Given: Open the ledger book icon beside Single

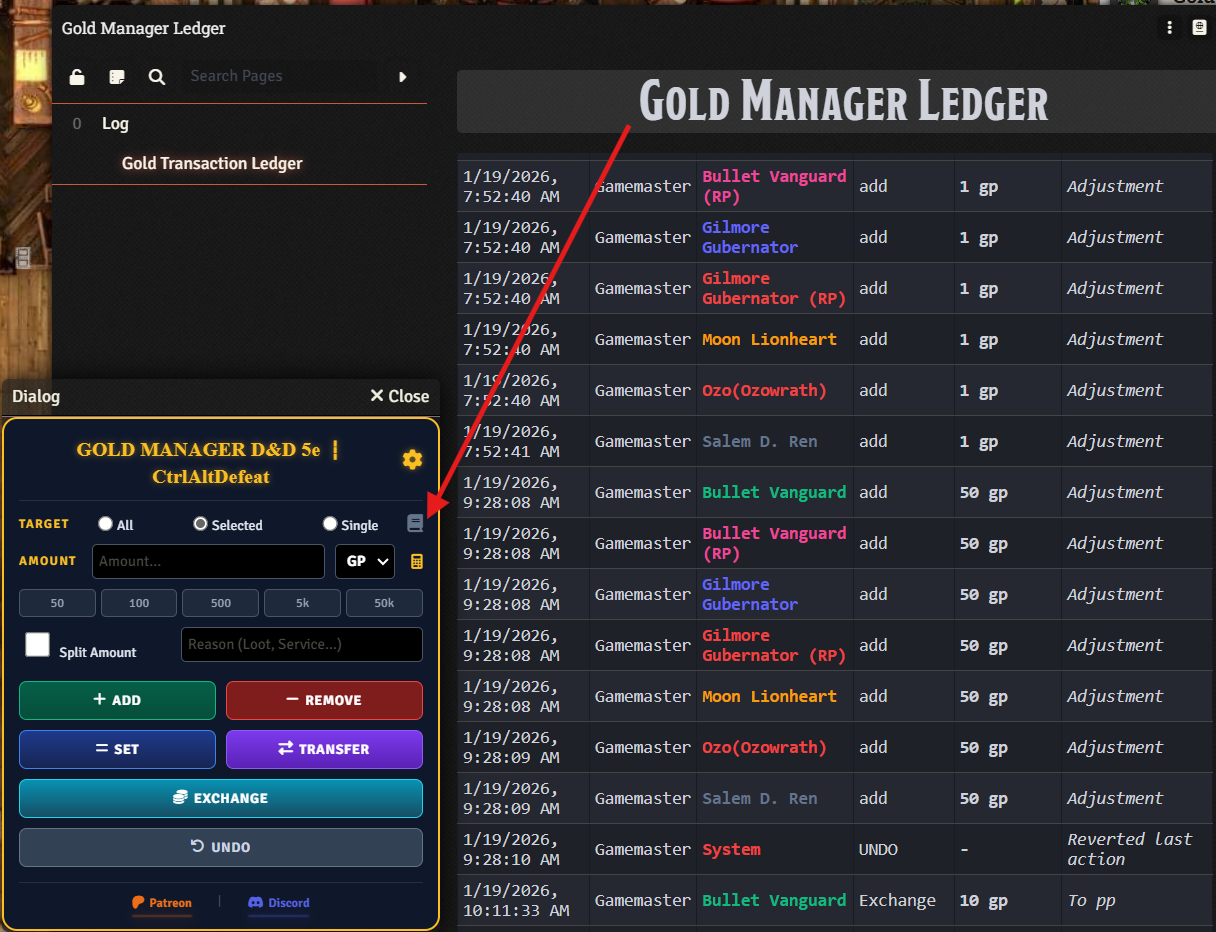Looking at the screenshot, I should (415, 524).
